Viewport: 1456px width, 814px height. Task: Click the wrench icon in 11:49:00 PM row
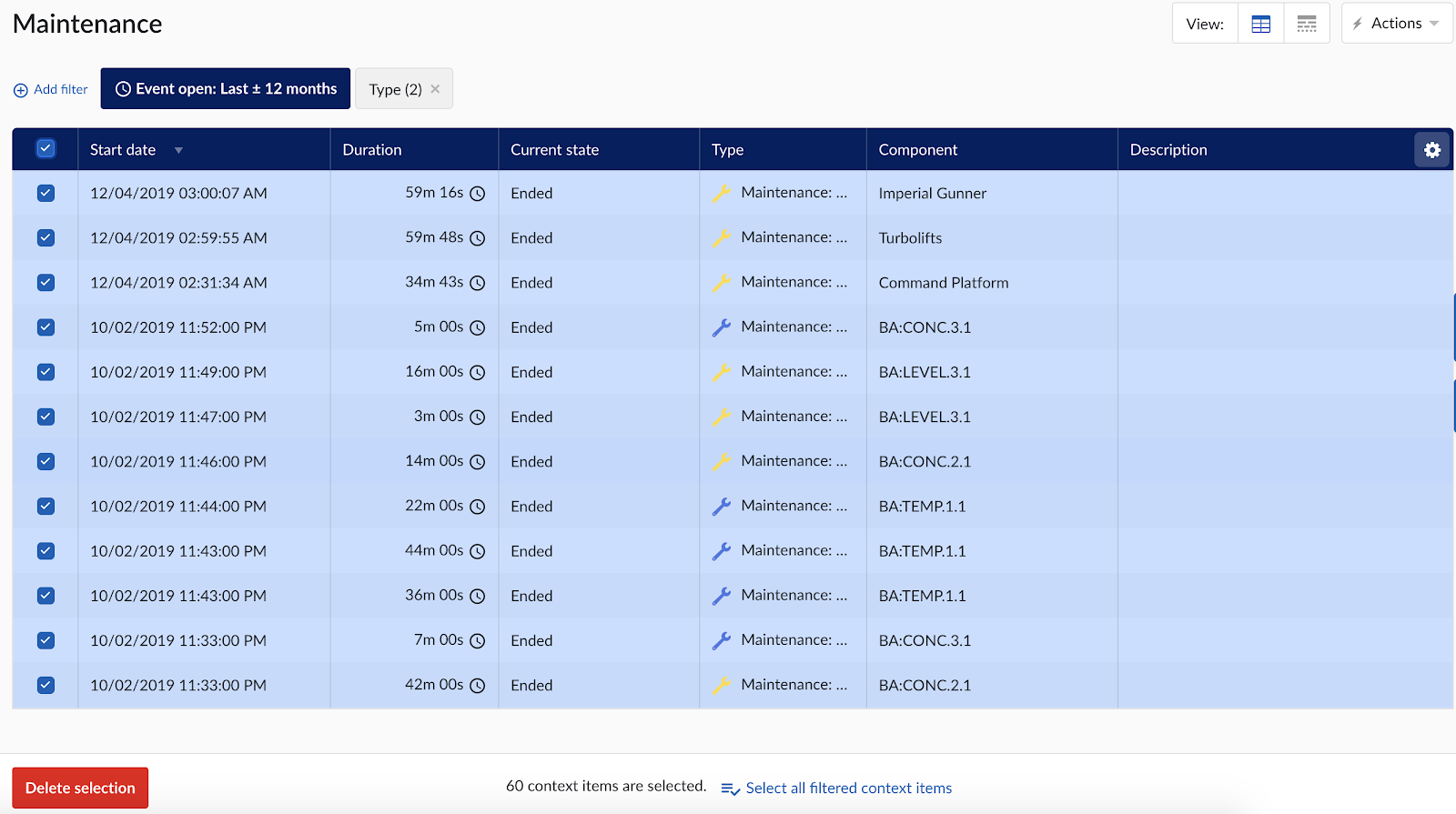click(x=722, y=372)
